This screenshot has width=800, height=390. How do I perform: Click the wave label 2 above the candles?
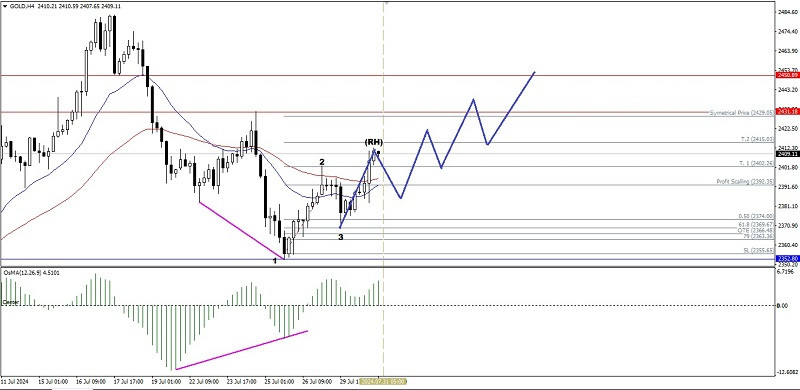tap(322, 162)
